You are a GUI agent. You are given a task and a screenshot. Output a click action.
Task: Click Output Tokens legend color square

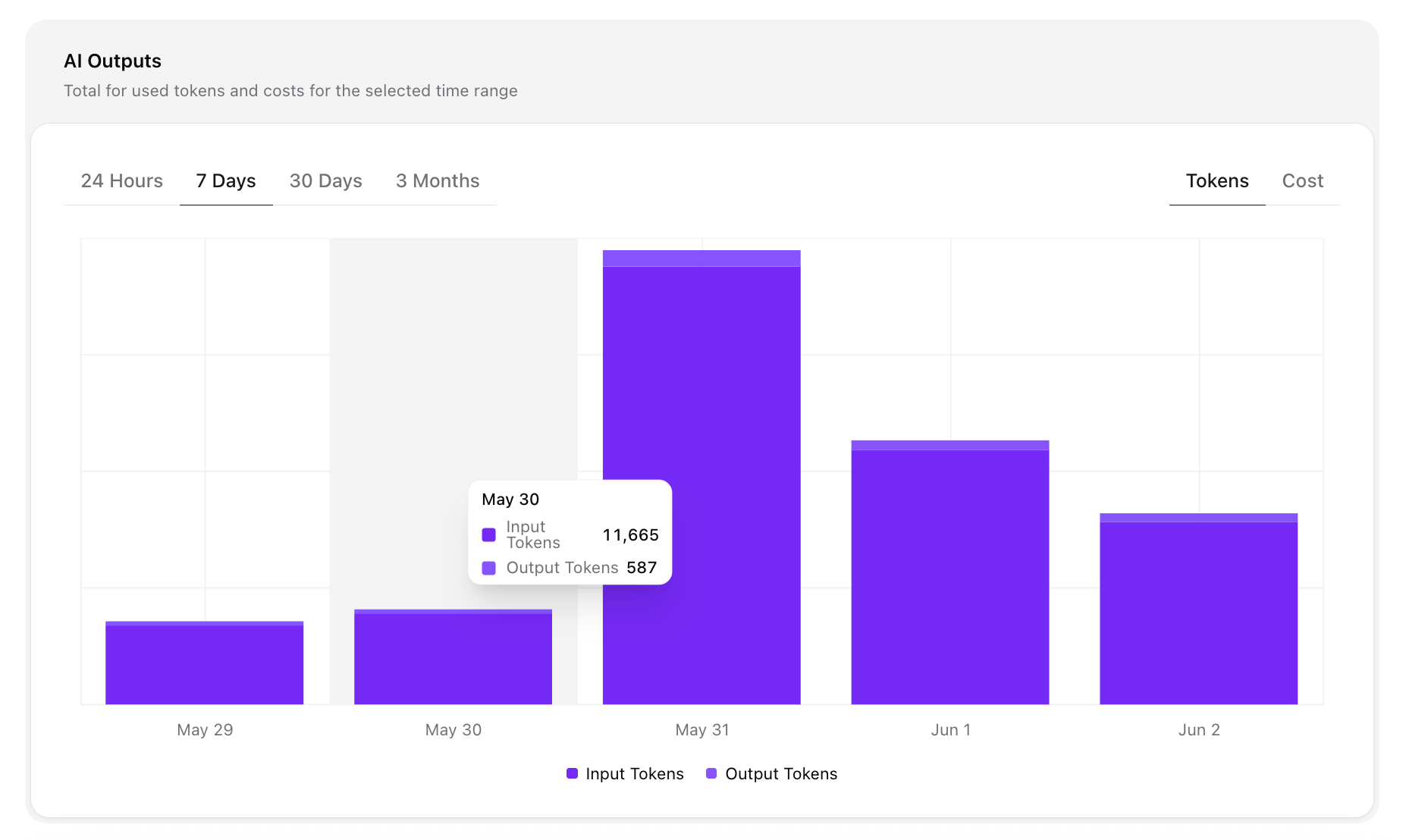point(711,774)
